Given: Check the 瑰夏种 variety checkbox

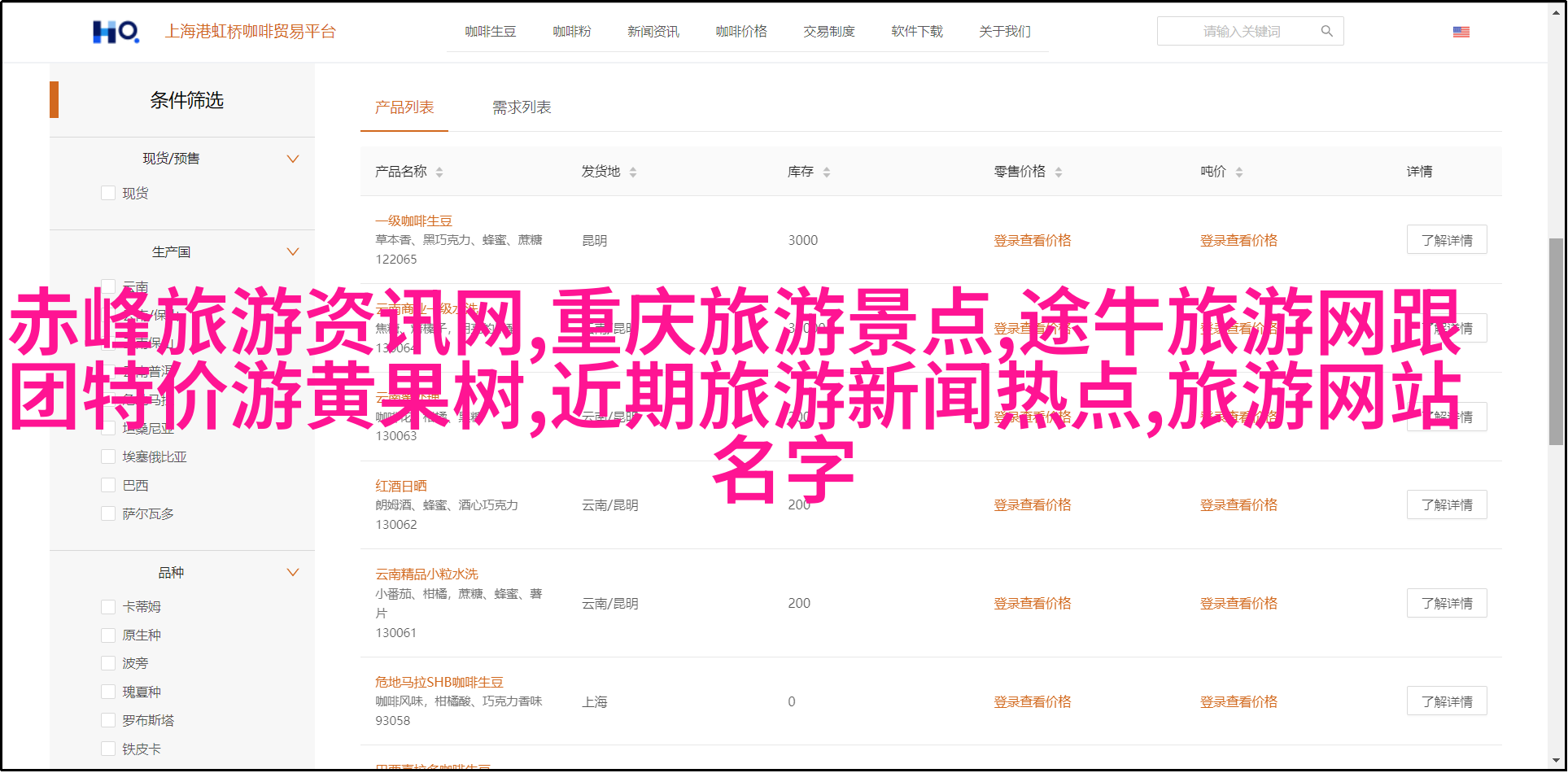Looking at the screenshot, I should tap(108, 692).
